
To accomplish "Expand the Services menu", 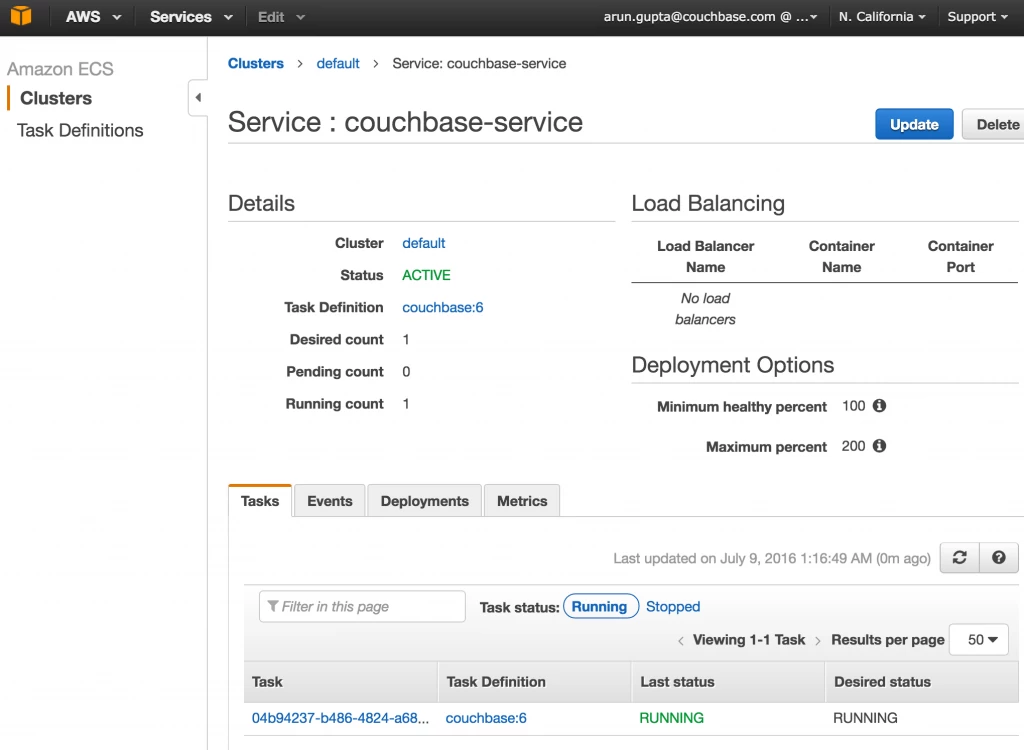I will (x=191, y=17).
